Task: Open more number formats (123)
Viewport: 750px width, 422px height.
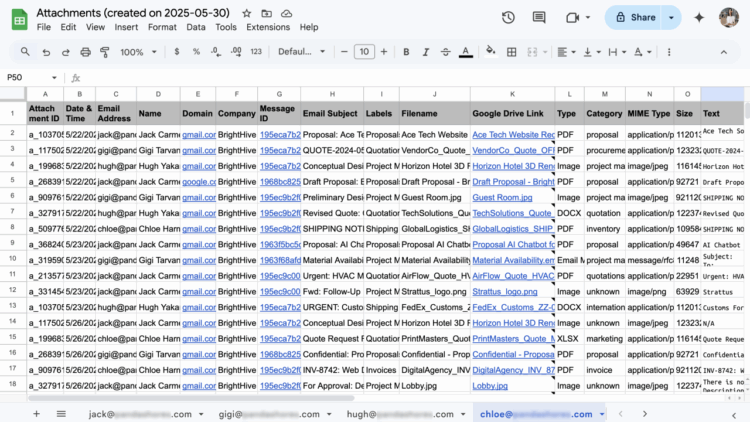Action: click(x=256, y=52)
